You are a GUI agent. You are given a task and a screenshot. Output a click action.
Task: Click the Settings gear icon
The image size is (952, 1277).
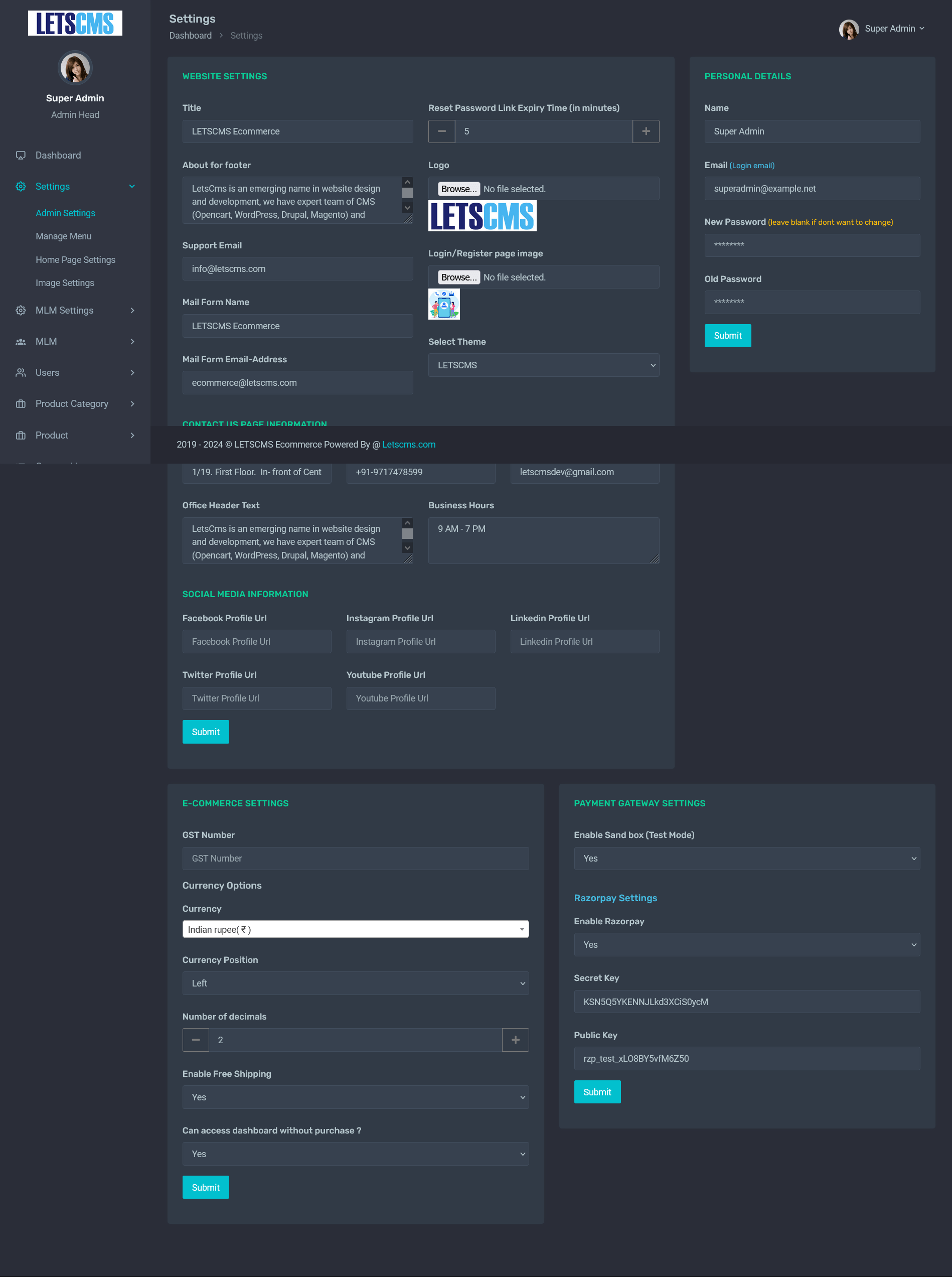click(21, 186)
